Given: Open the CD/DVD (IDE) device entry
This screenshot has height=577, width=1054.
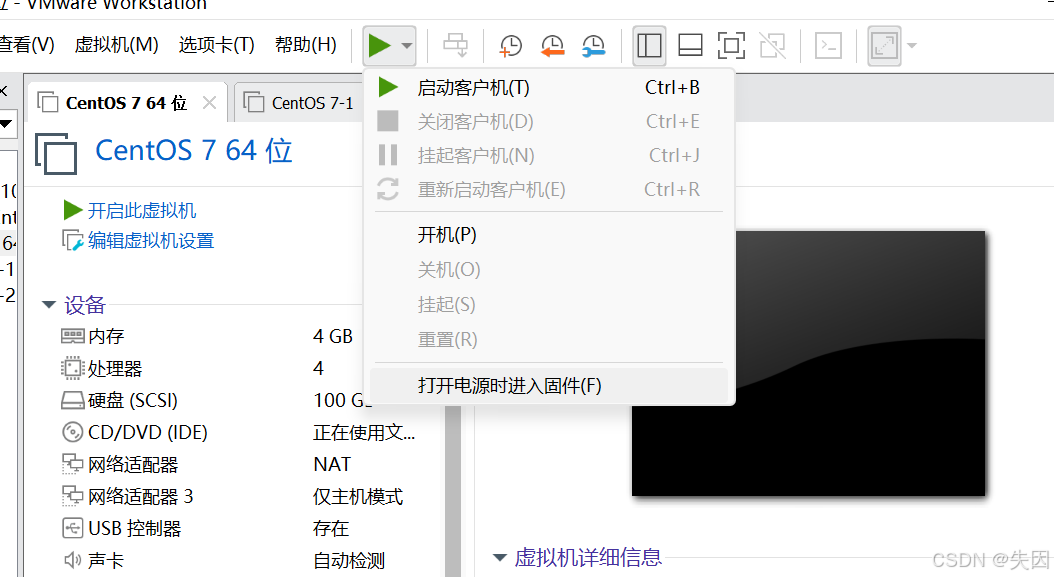Looking at the screenshot, I should (x=134, y=432).
